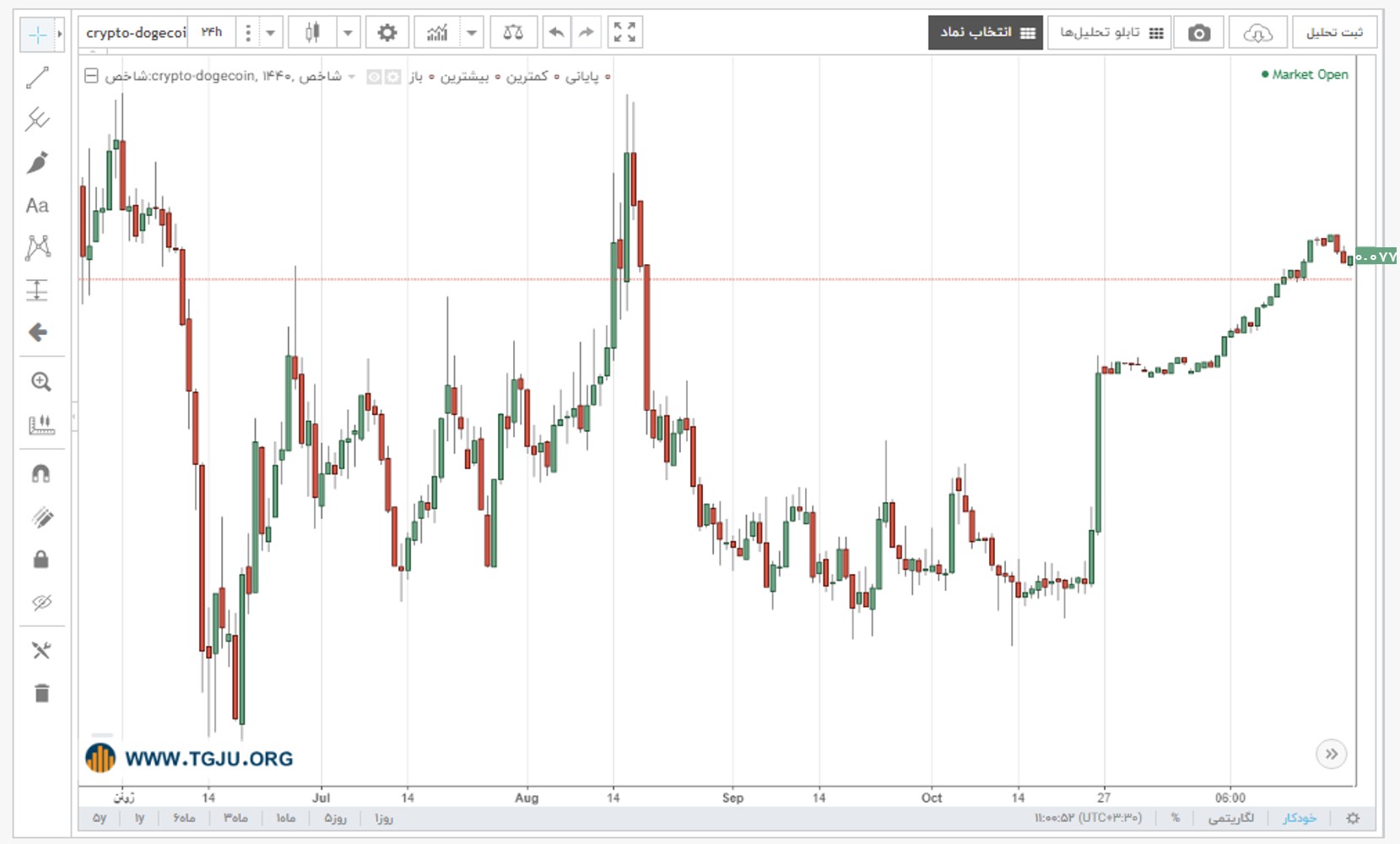Activate the zoom in magnifier tool
This screenshot has width=1400, height=844.
[41, 382]
